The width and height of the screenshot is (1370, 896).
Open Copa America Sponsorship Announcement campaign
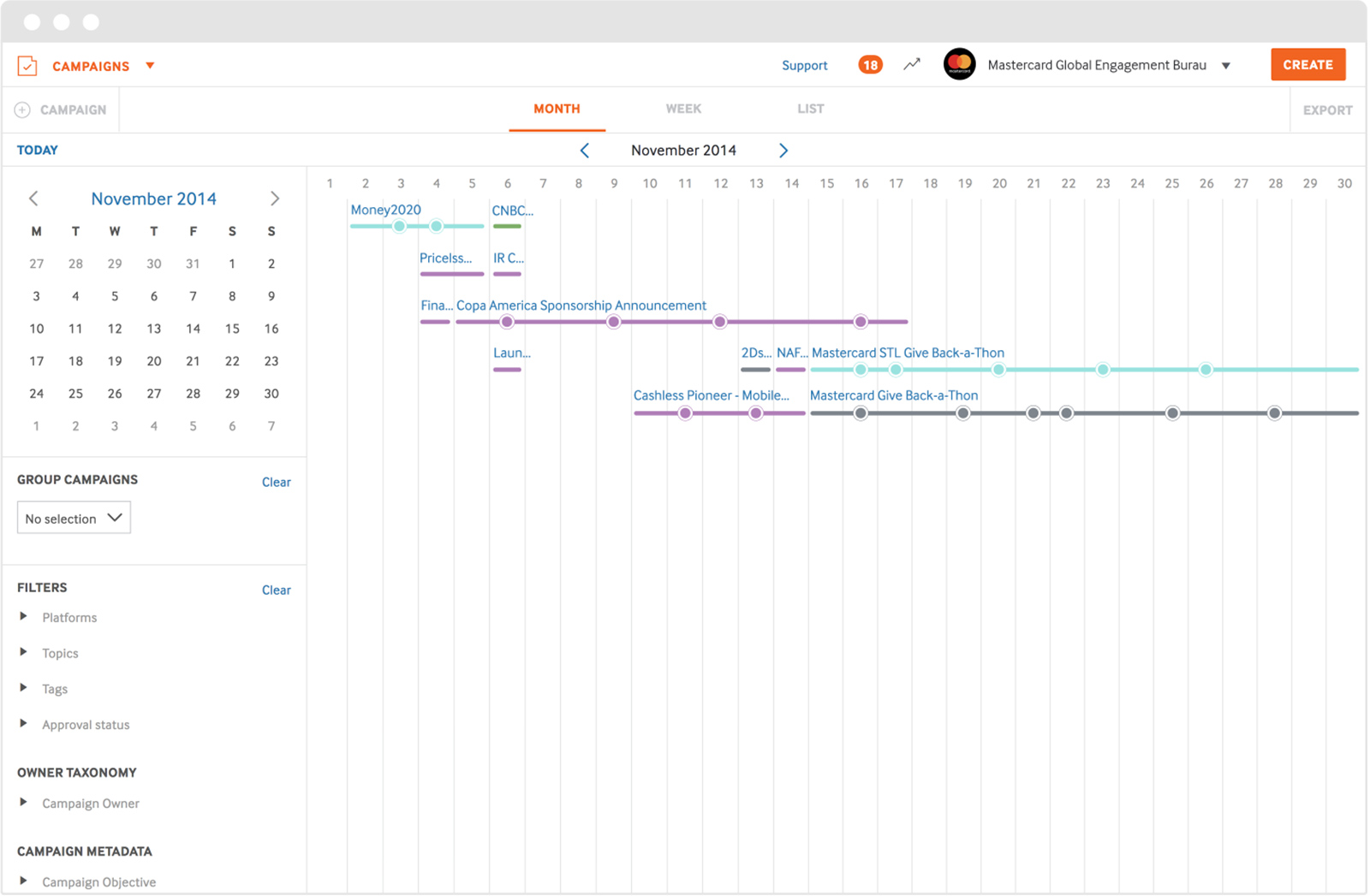coord(581,306)
